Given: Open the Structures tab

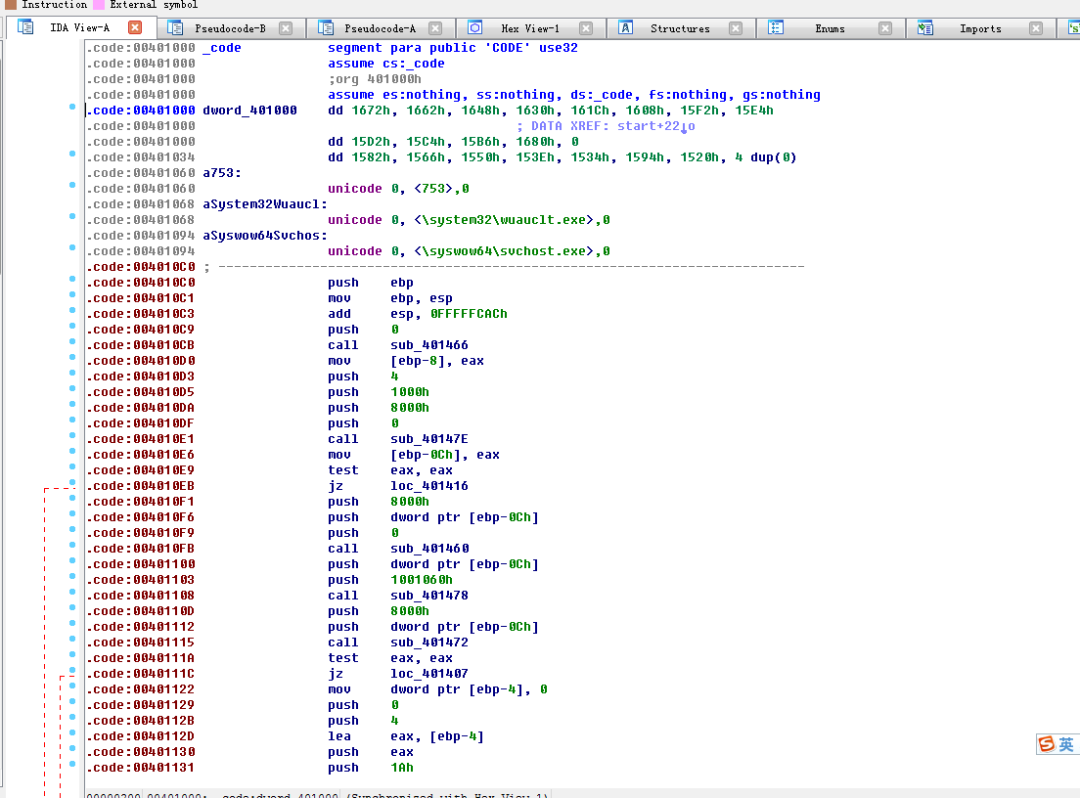Looking at the screenshot, I should [680, 28].
